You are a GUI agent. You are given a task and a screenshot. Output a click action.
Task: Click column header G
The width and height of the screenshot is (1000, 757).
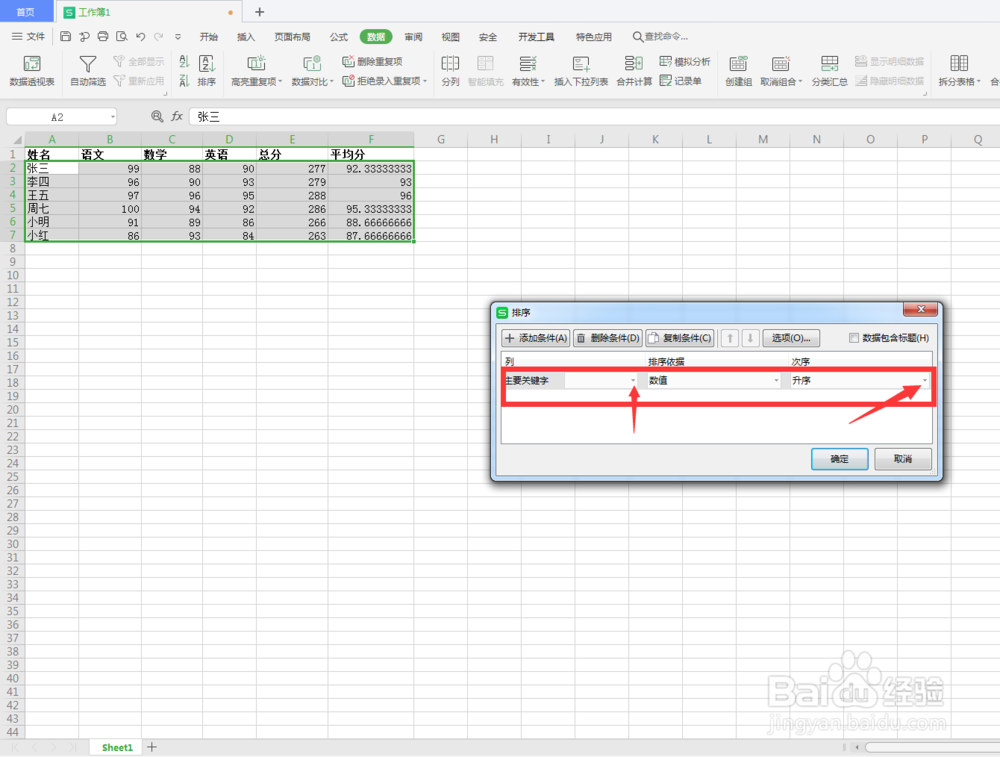click(x=441, y=139)
